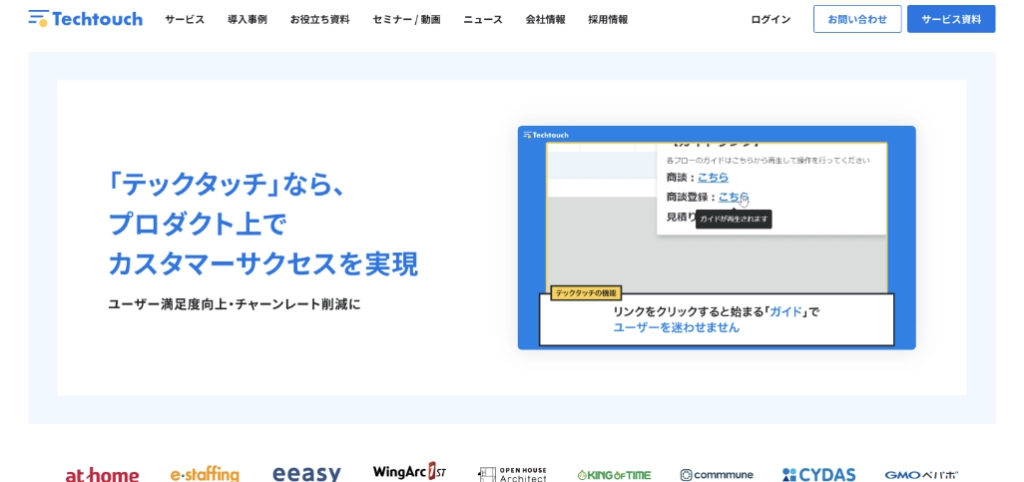Screen dimensions: 1024x482
Task: Open the お役立ち資料 menu item
Action: [320, 20]
